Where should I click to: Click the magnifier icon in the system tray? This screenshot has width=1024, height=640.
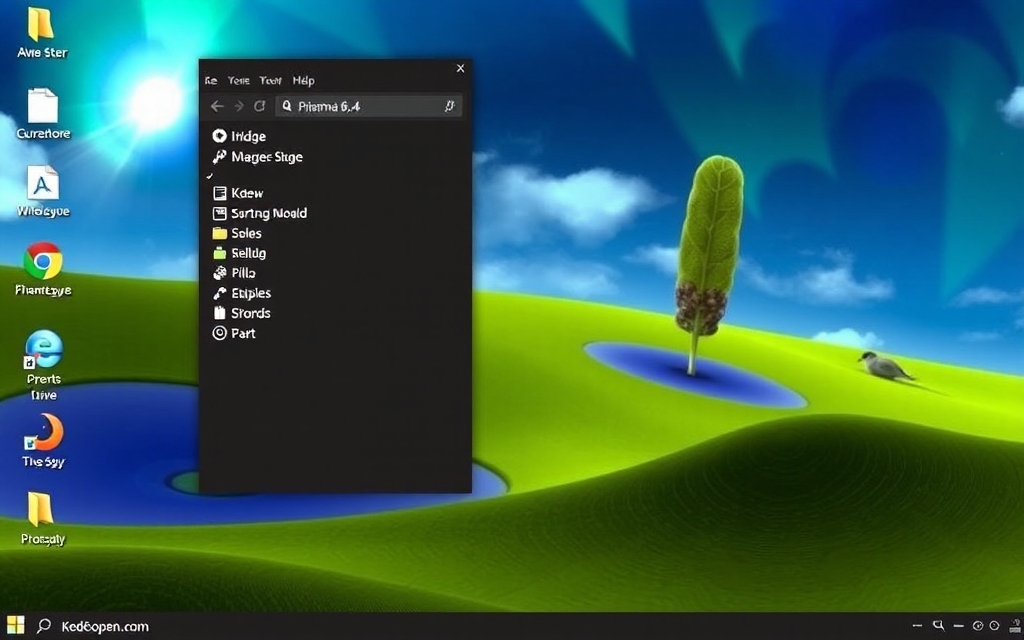pos(938,626)
